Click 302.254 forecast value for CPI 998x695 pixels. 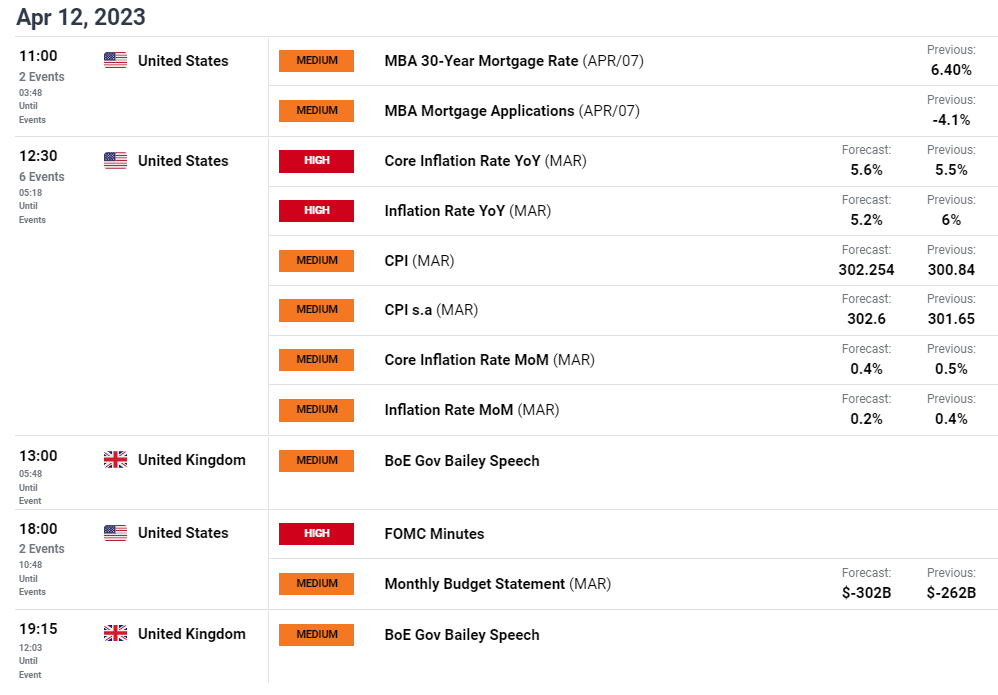pyautogui.click(x=866, y=270)
